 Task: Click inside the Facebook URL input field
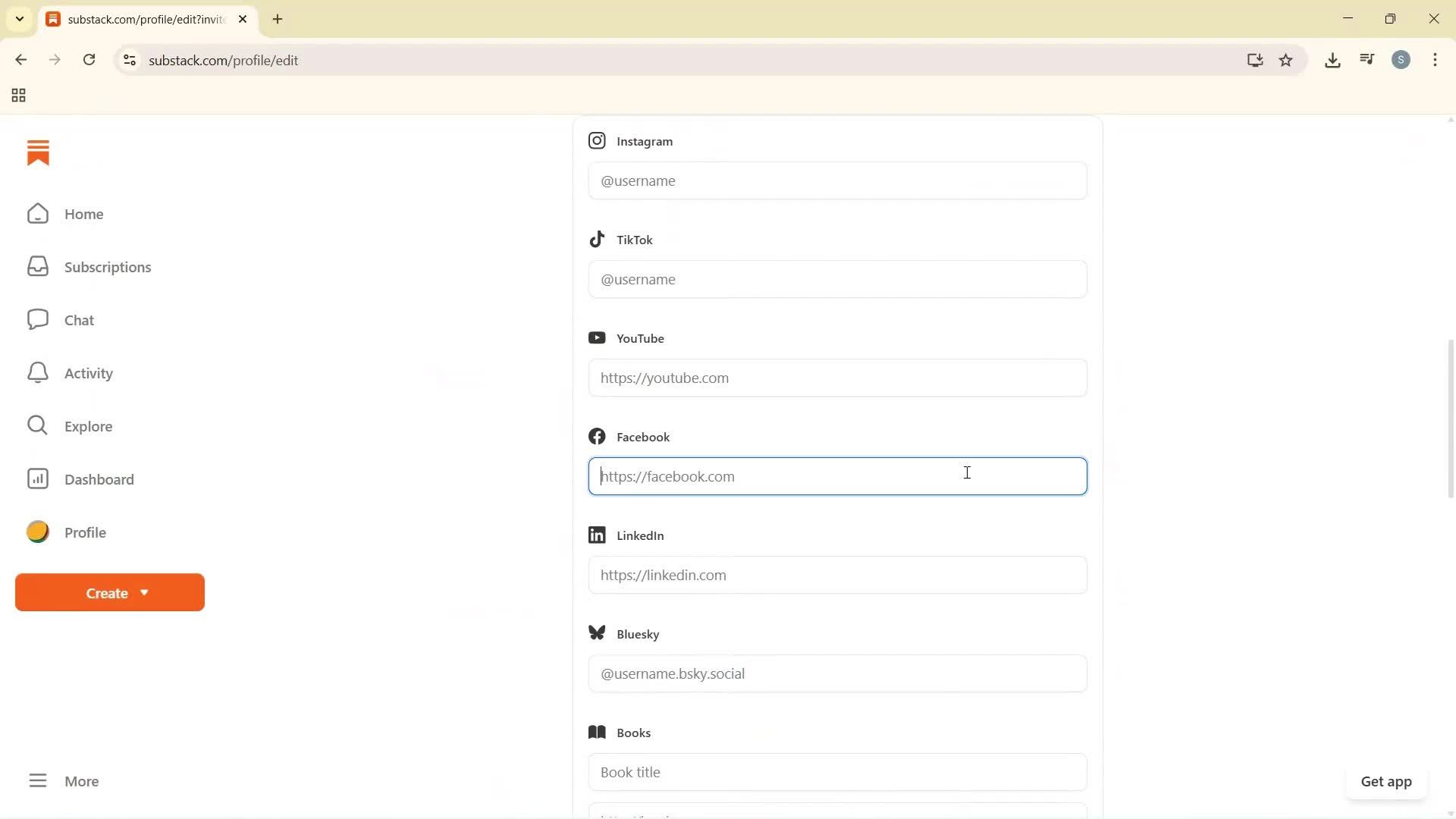pos(836,476)
